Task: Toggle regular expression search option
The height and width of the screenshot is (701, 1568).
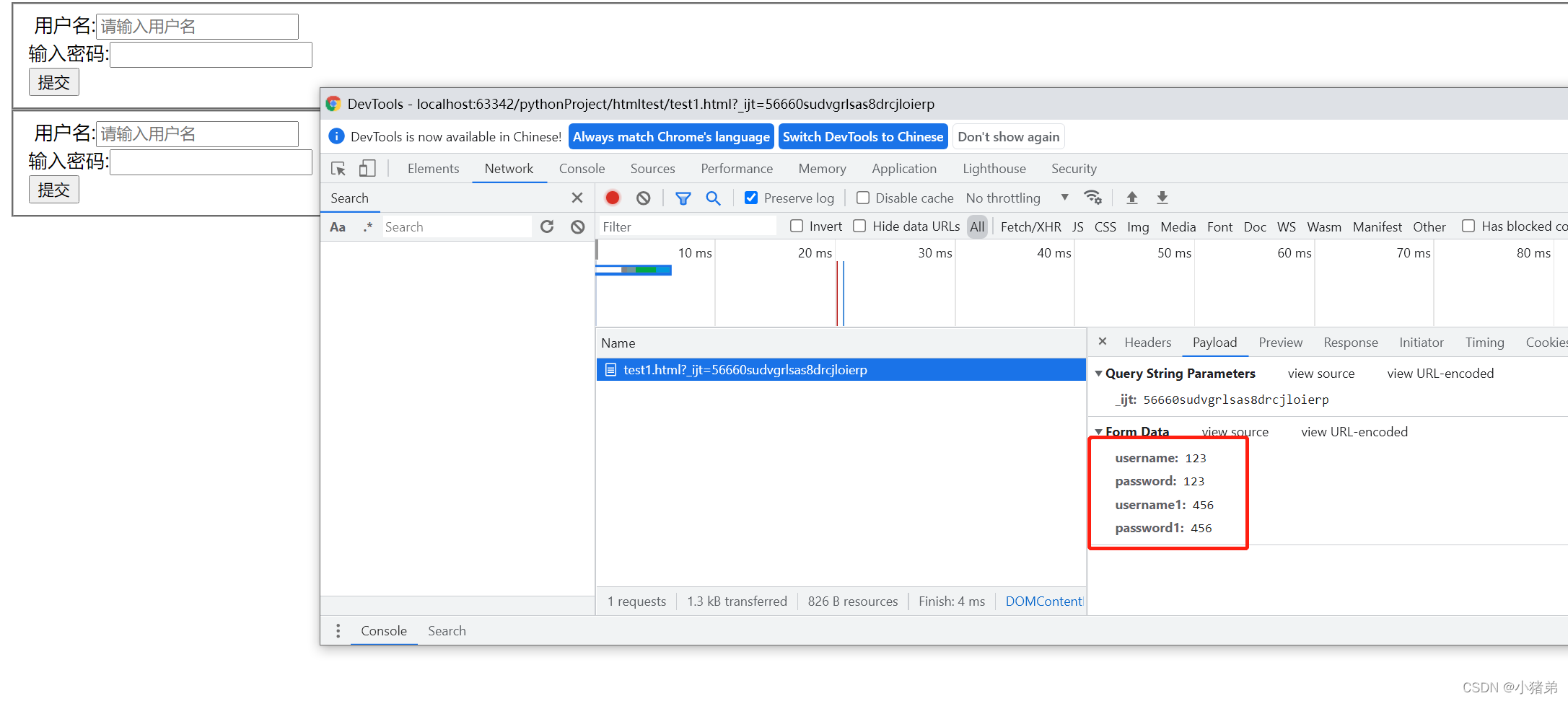Action: point(368,227)
